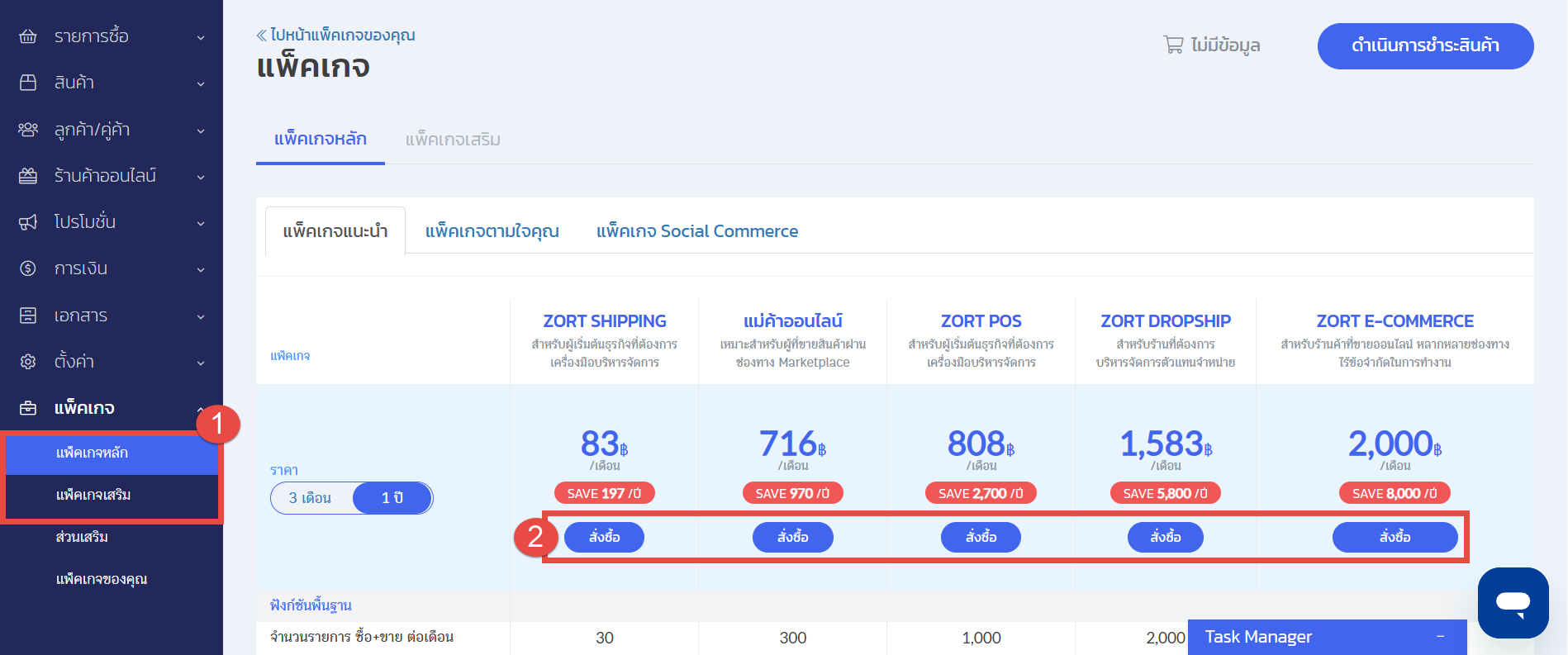This screenshot has width=1568, height=655.
Task: Click the shopping cart icon in header
Action: [x=1173, y=45]
